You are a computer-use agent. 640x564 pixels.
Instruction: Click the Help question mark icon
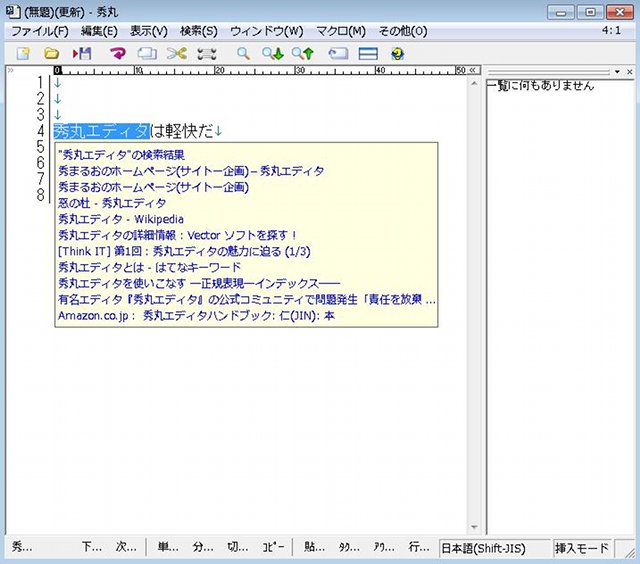coord(397,53)
